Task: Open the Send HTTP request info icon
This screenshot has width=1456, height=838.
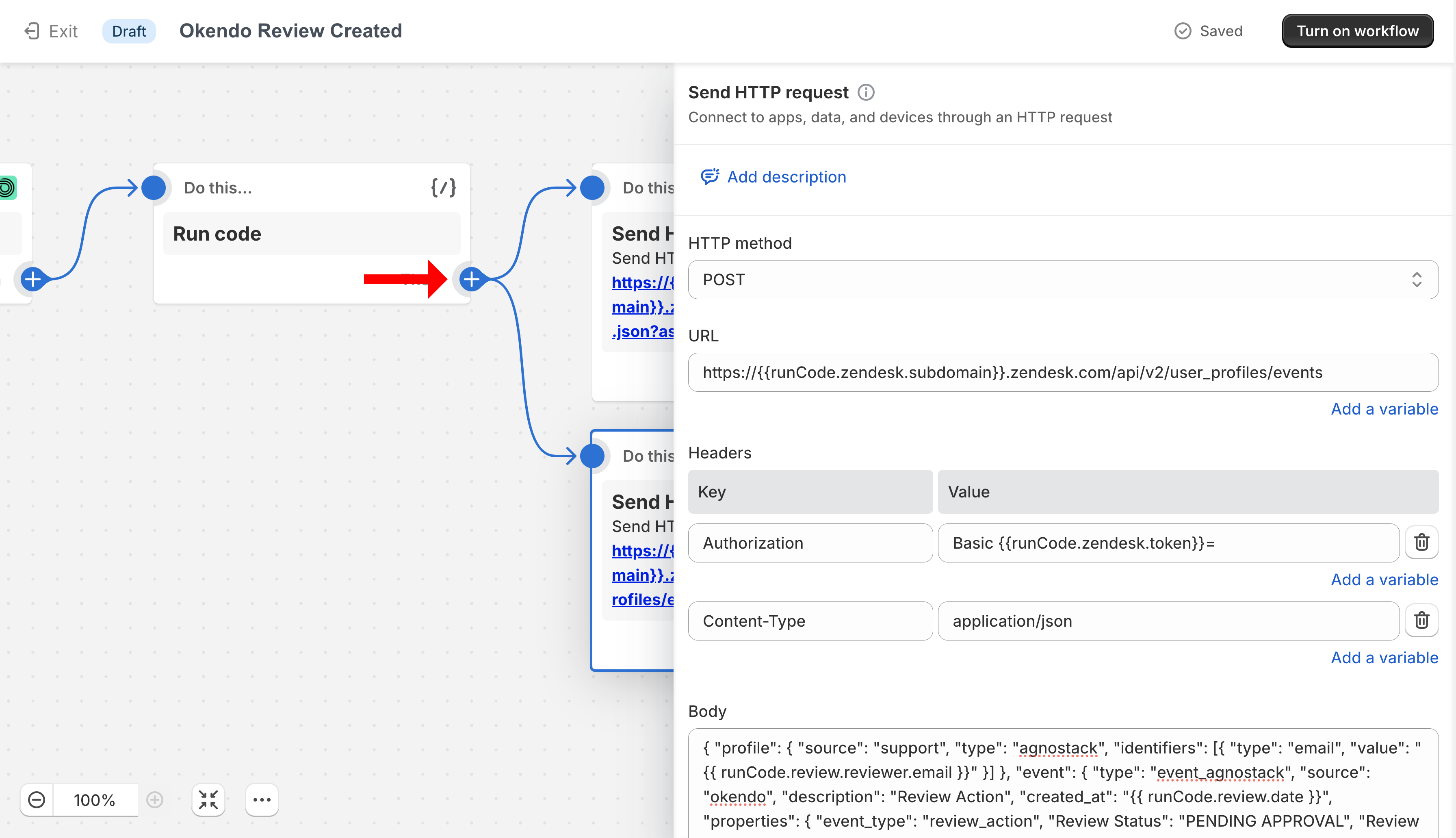Action: coord(866,92)
